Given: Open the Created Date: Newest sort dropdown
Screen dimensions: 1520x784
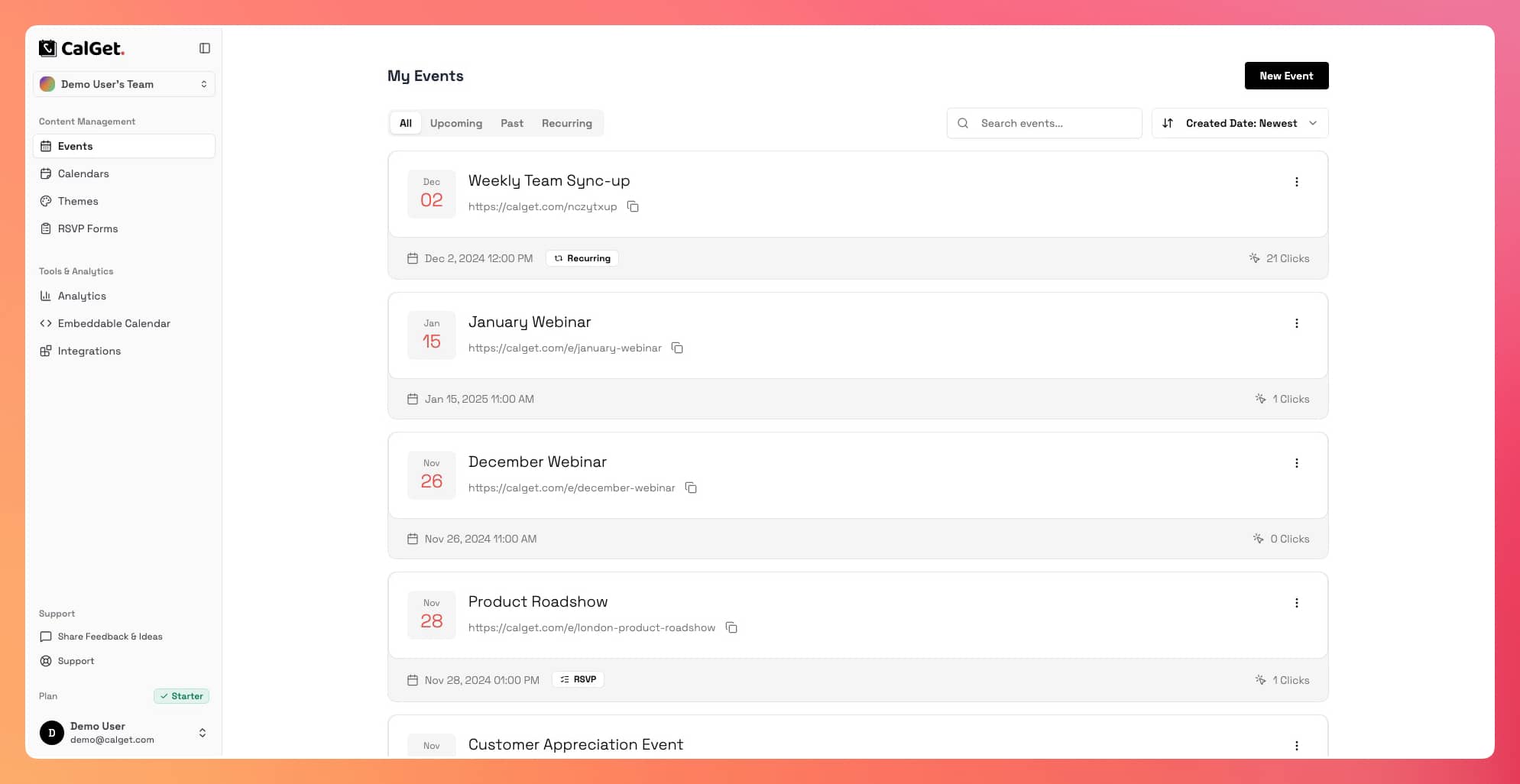Looking at the screenshot, I should (x=1240, y=123).
